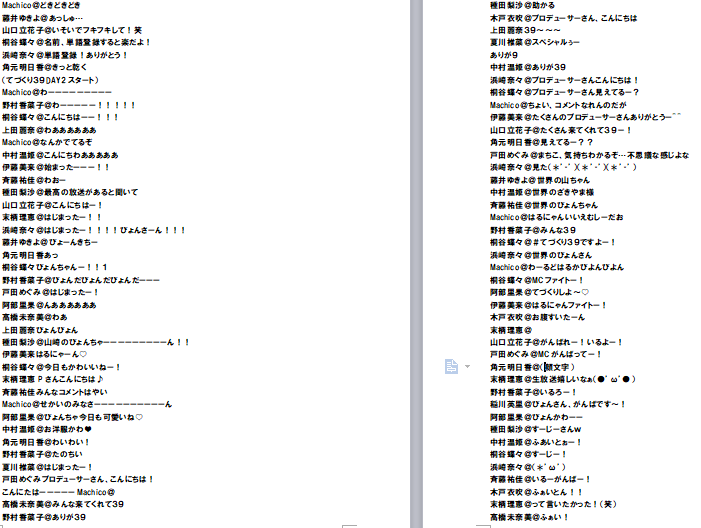The image size is (701, 528).
Task: Click the line "桐谷蝶々@#てづくり39ですよー！"
Action: click(552, 241)
